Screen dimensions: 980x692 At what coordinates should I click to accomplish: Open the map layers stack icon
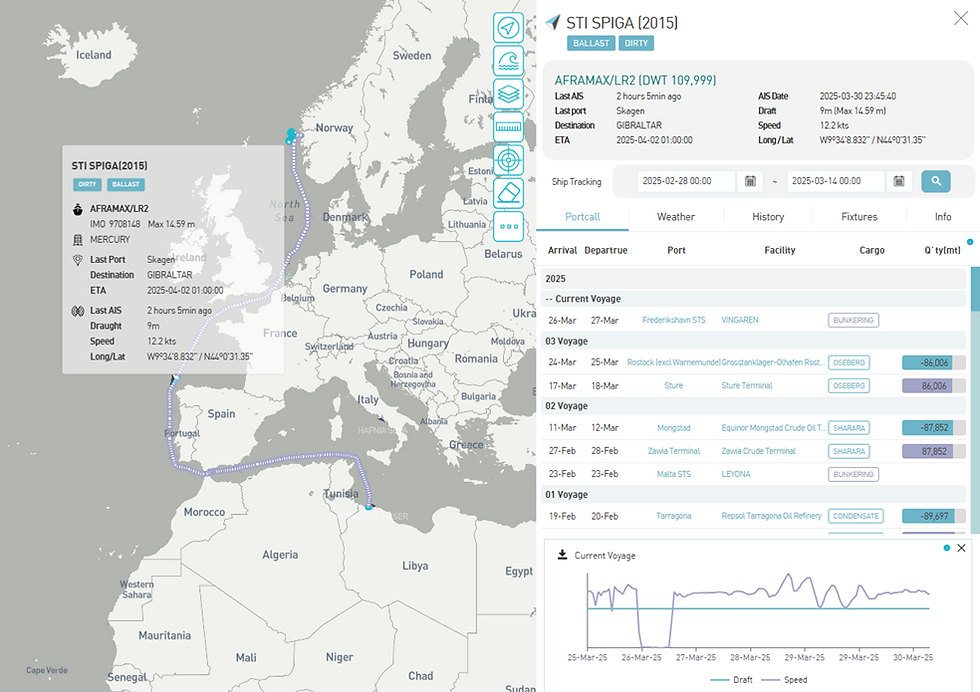click(x=508, y=94)
